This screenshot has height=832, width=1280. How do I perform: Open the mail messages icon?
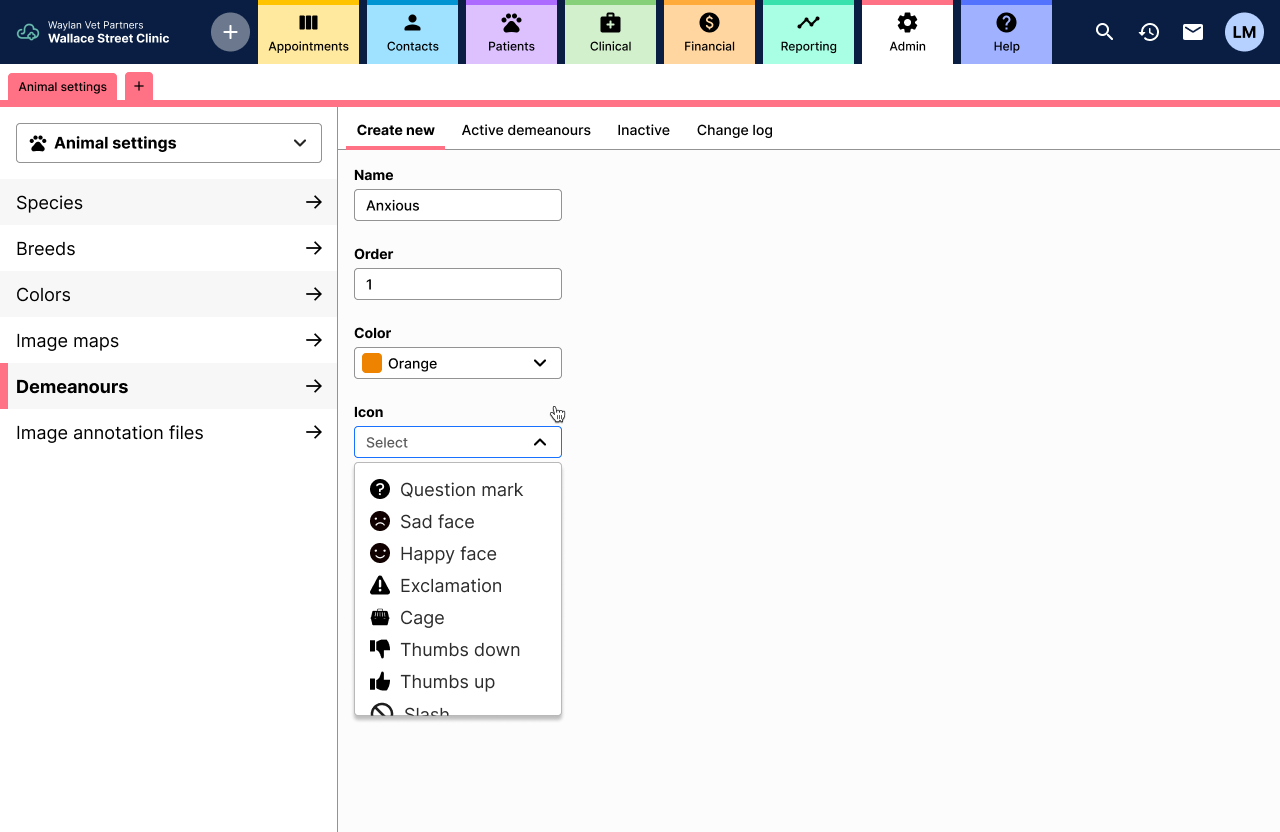click(x=1193, y=32)
